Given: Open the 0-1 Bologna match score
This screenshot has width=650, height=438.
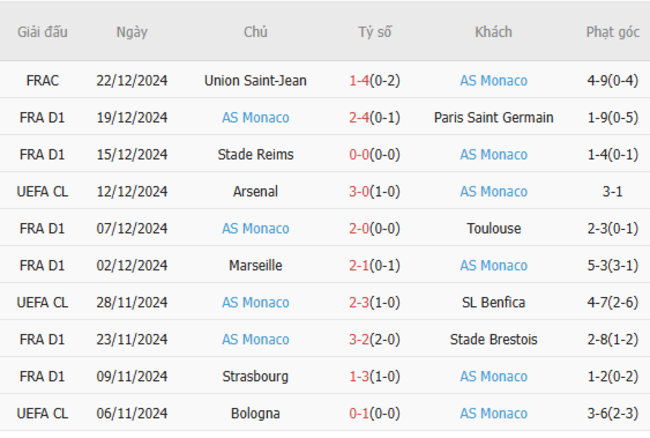Looking at the screenshot, I should click(x=359, y=413).
